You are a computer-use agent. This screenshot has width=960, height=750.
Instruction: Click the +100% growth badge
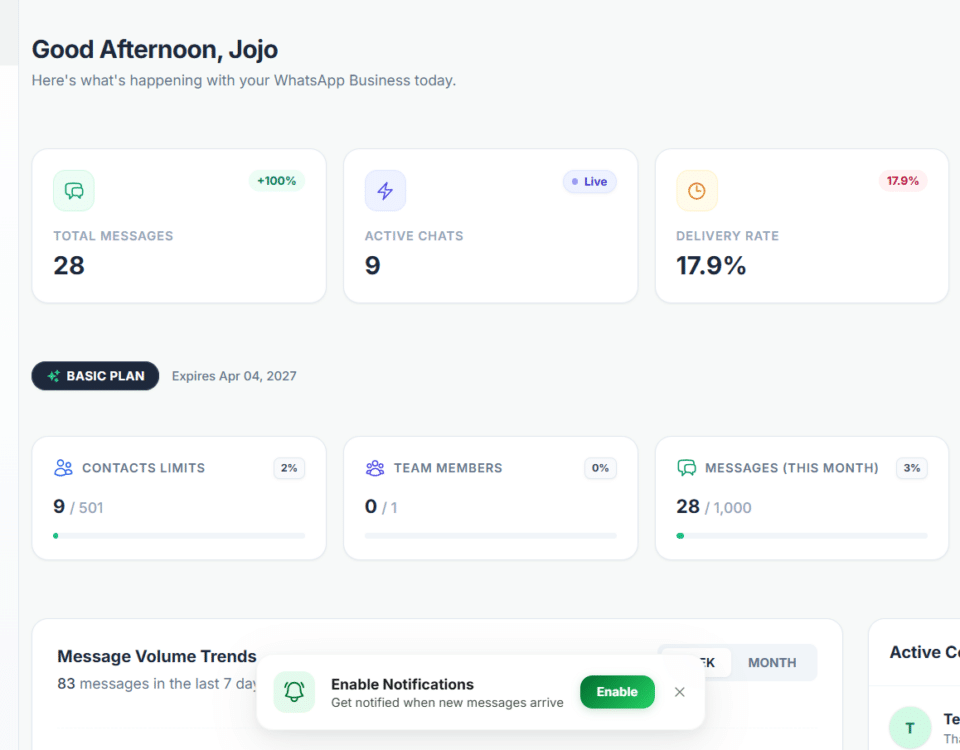276,181
